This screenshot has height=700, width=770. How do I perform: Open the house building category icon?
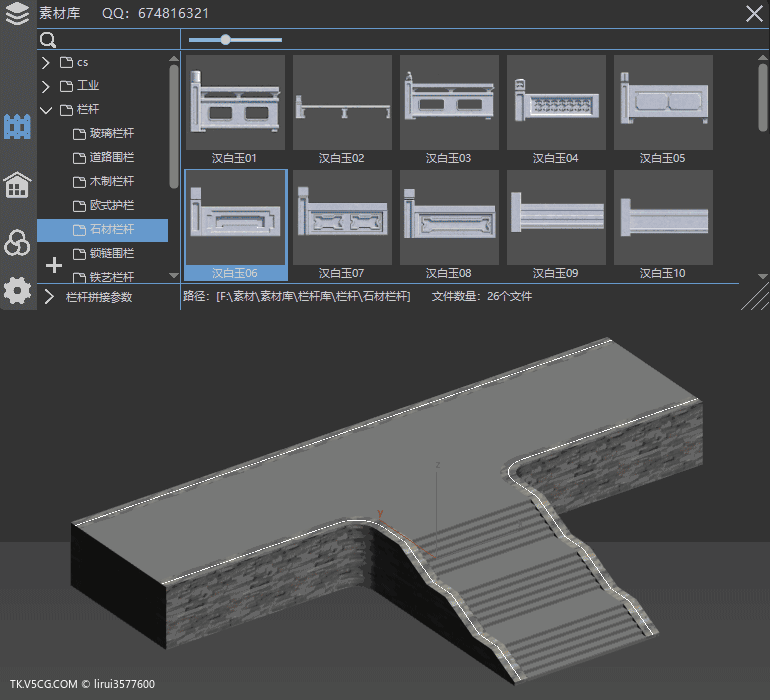click(x=17, y=185)
